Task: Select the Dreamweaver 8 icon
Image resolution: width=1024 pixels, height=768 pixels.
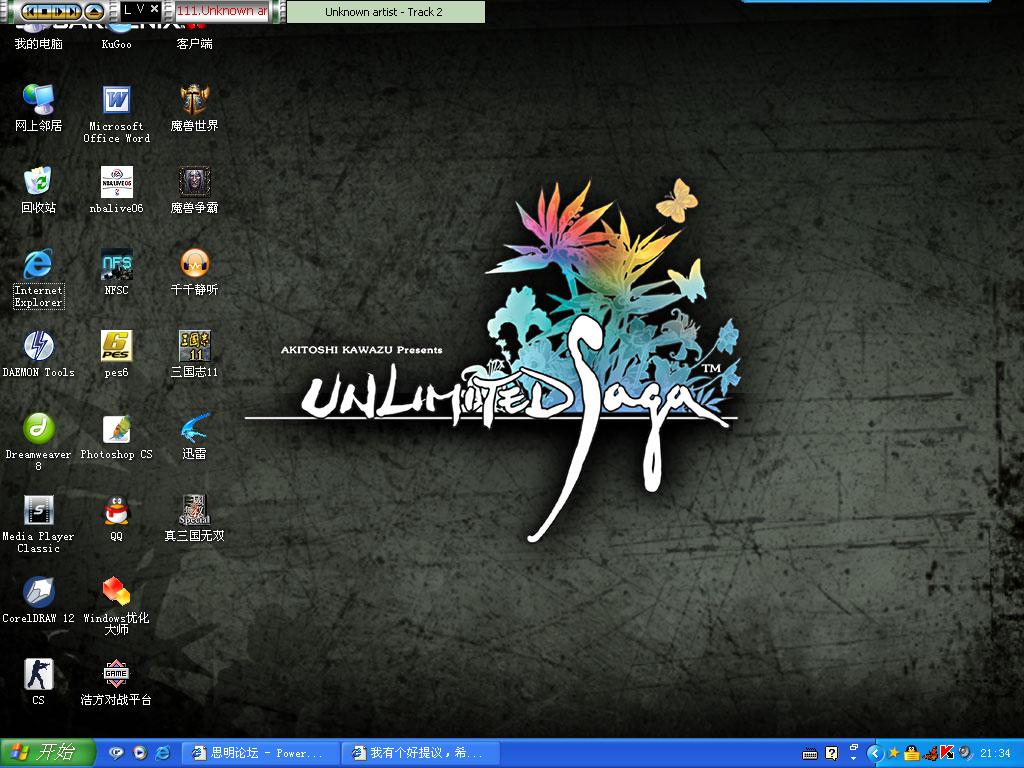Action: (39, 442)
